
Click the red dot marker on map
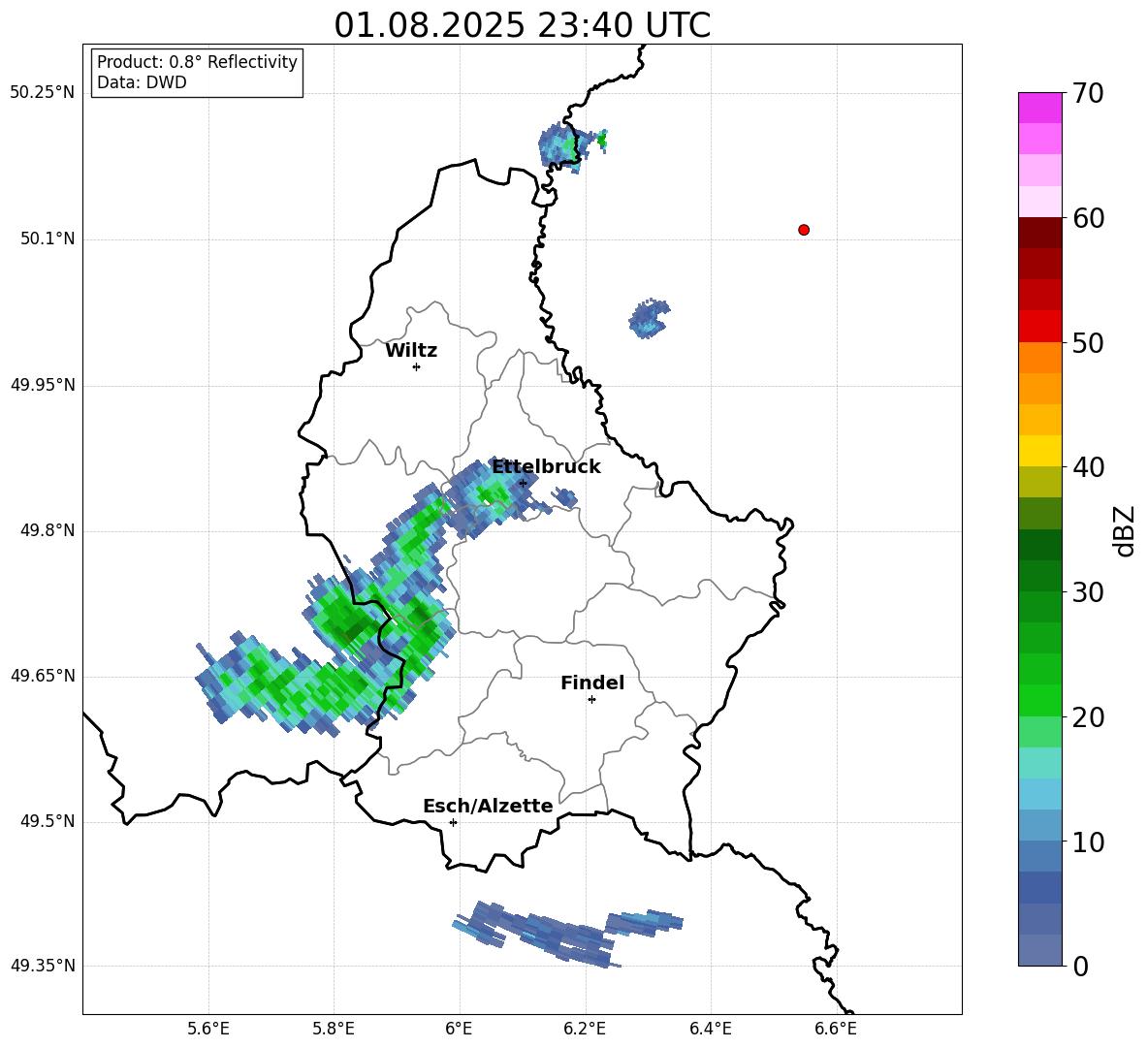coord(804,230)
